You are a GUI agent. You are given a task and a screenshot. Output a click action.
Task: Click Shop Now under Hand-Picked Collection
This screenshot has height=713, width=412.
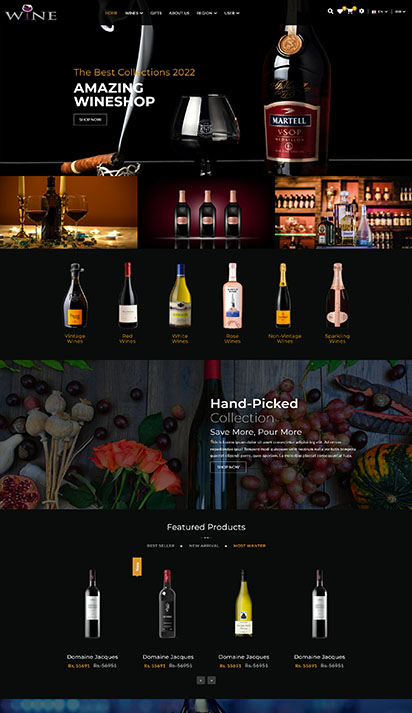[228, 467]
